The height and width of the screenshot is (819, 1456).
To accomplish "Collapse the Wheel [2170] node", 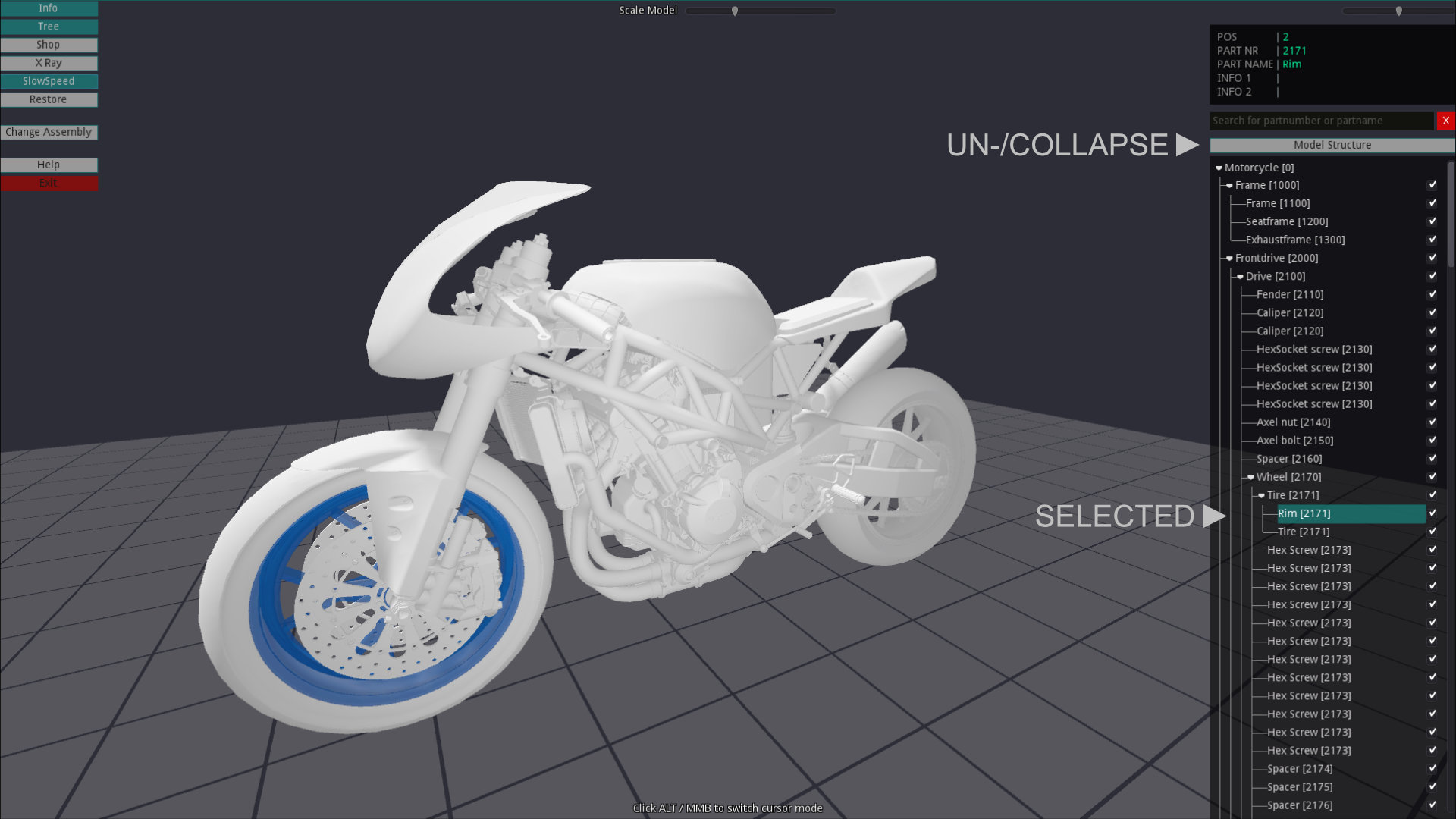I will coord(1250,477).
